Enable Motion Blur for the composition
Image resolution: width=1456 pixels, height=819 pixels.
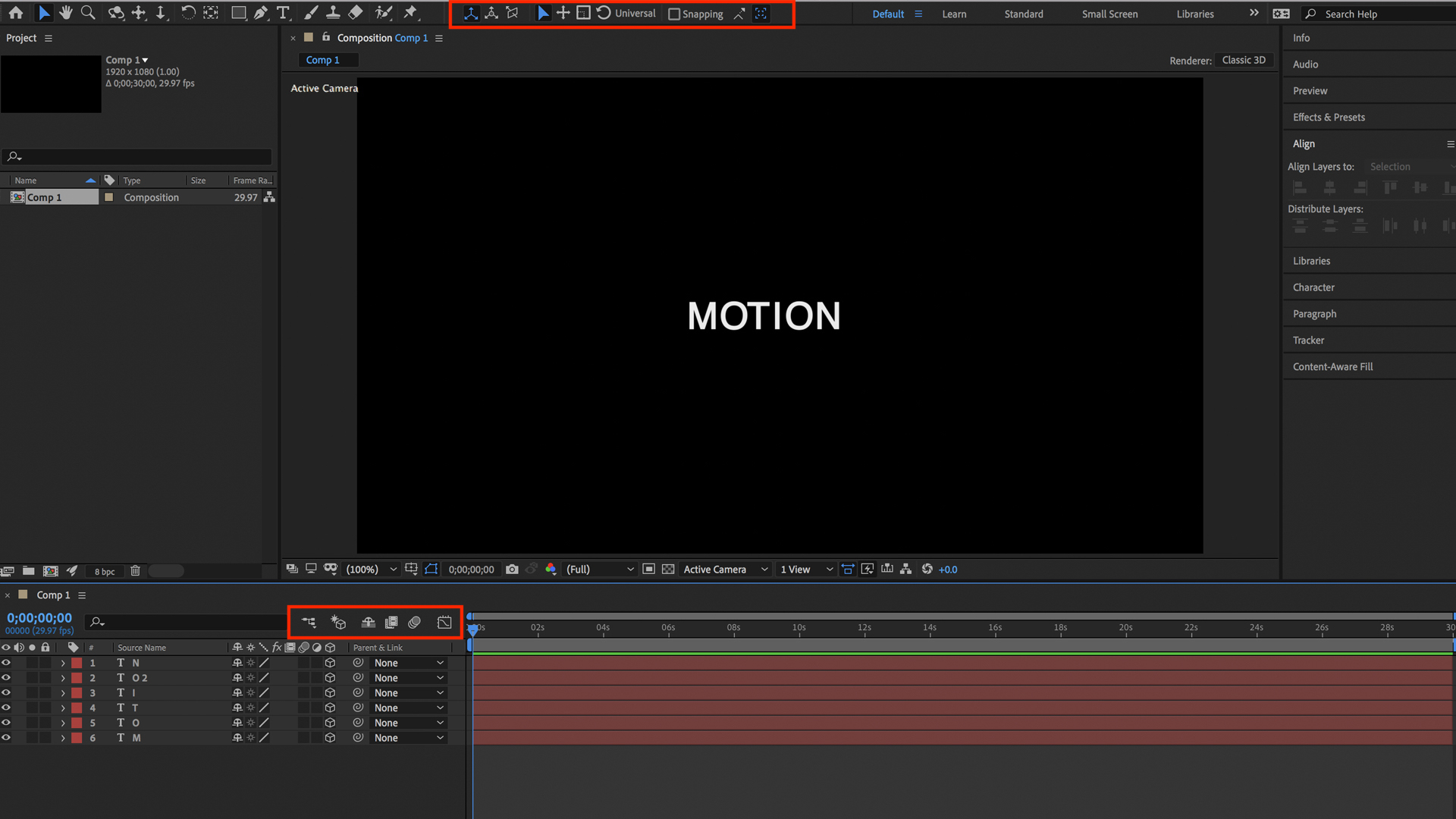414,622
